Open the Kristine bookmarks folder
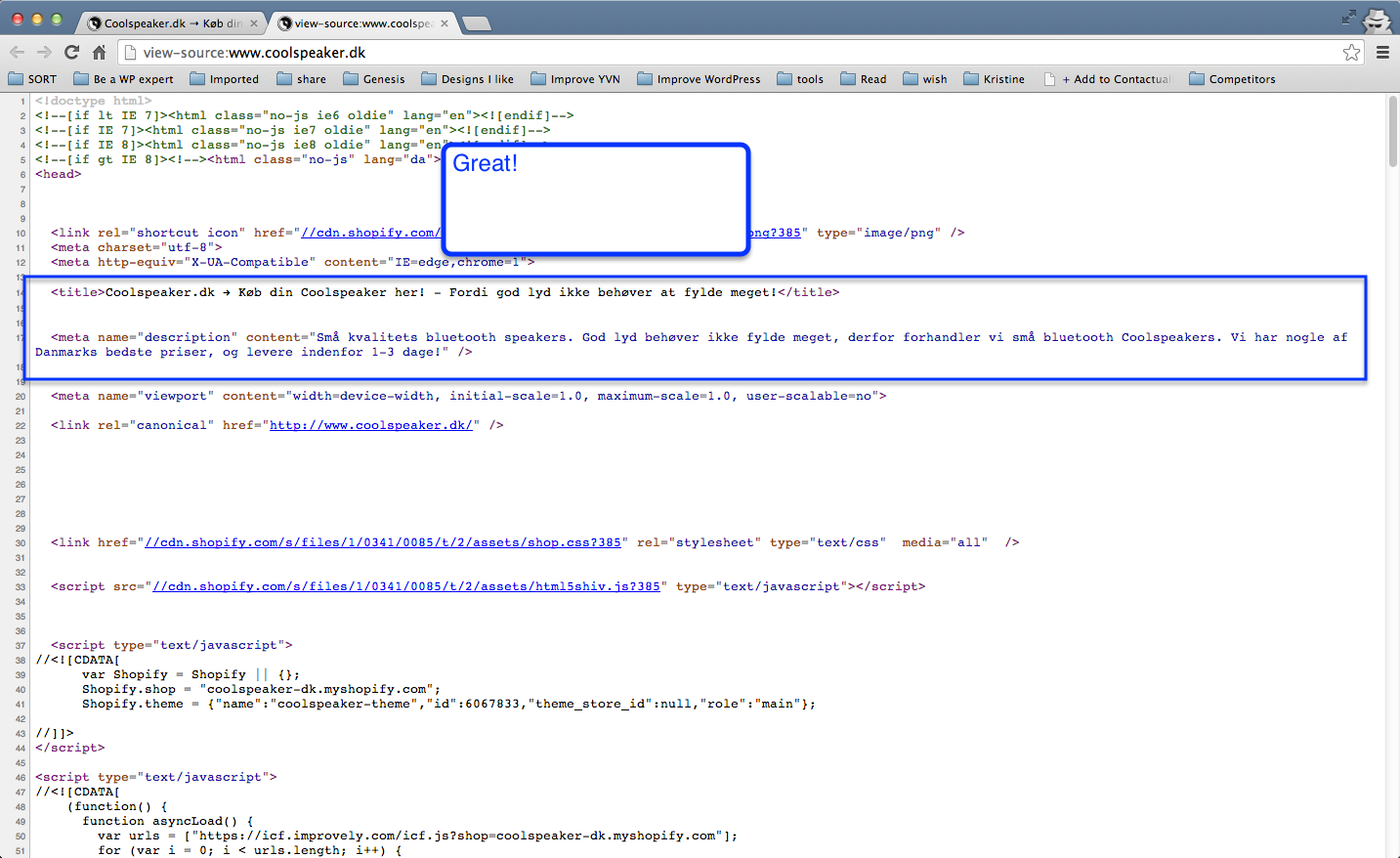 [995, 79]
